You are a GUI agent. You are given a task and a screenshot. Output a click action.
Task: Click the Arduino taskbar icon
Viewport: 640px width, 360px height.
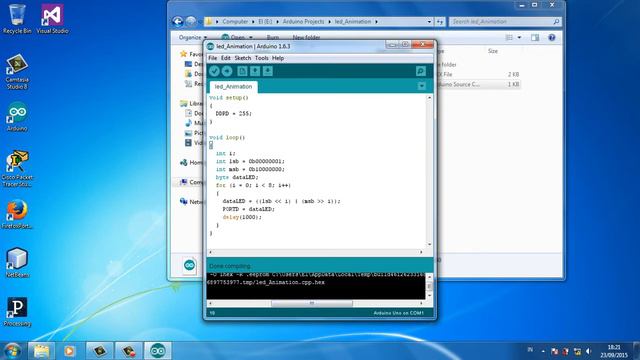tap(158, 351)
